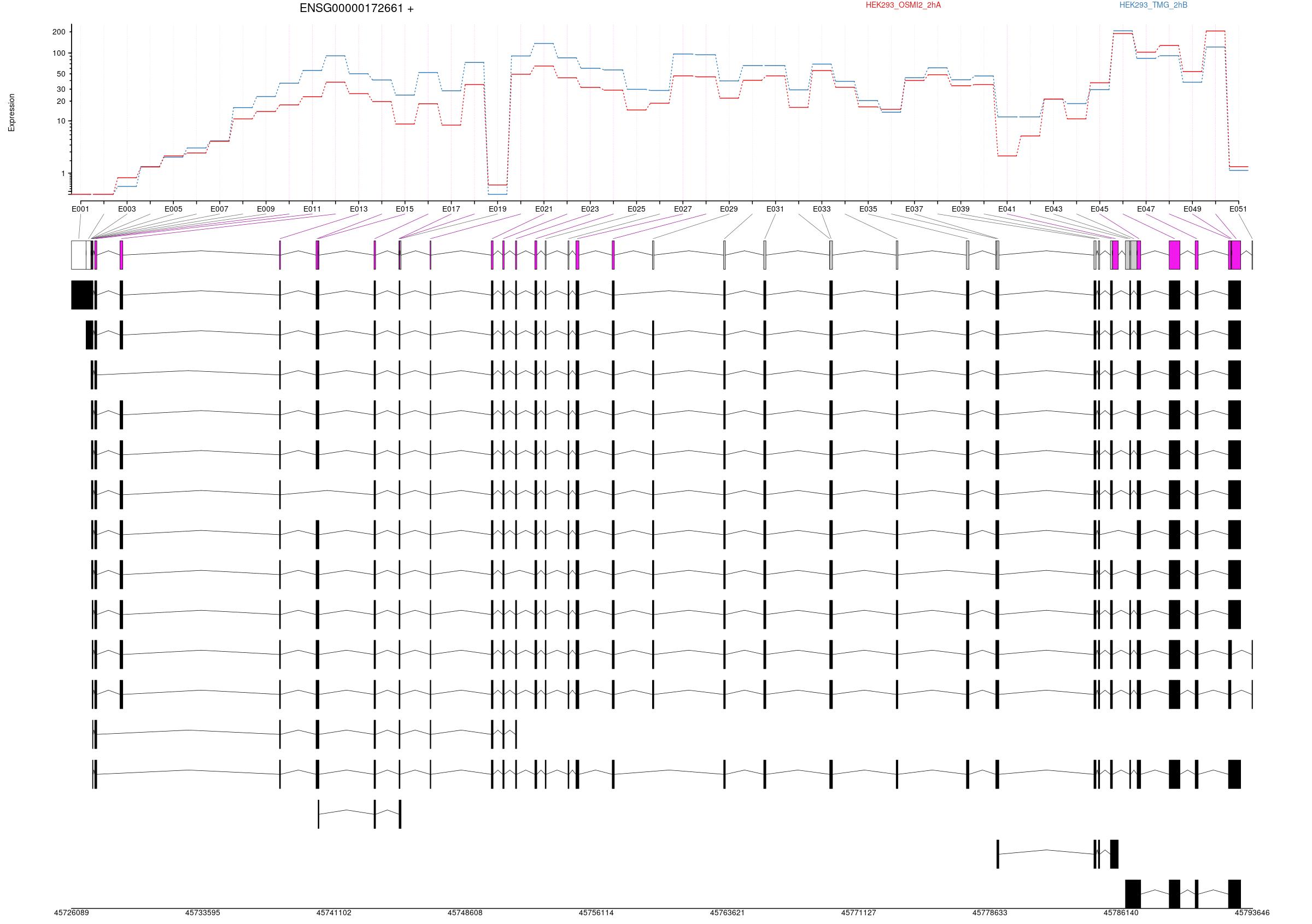Select exon bin label E009

(266, 209)
